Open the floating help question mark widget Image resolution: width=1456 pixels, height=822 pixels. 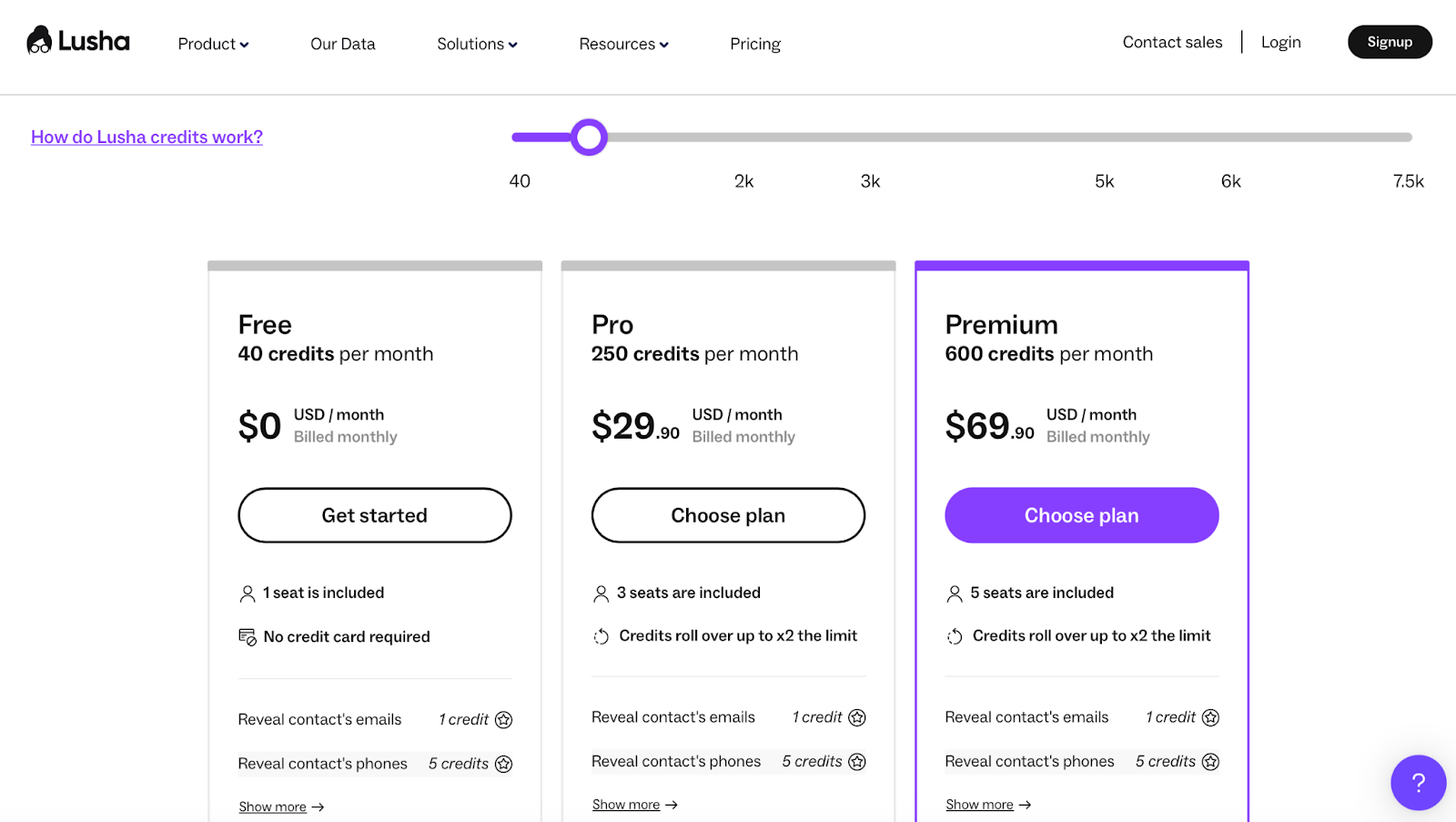tap(1417, 782)
